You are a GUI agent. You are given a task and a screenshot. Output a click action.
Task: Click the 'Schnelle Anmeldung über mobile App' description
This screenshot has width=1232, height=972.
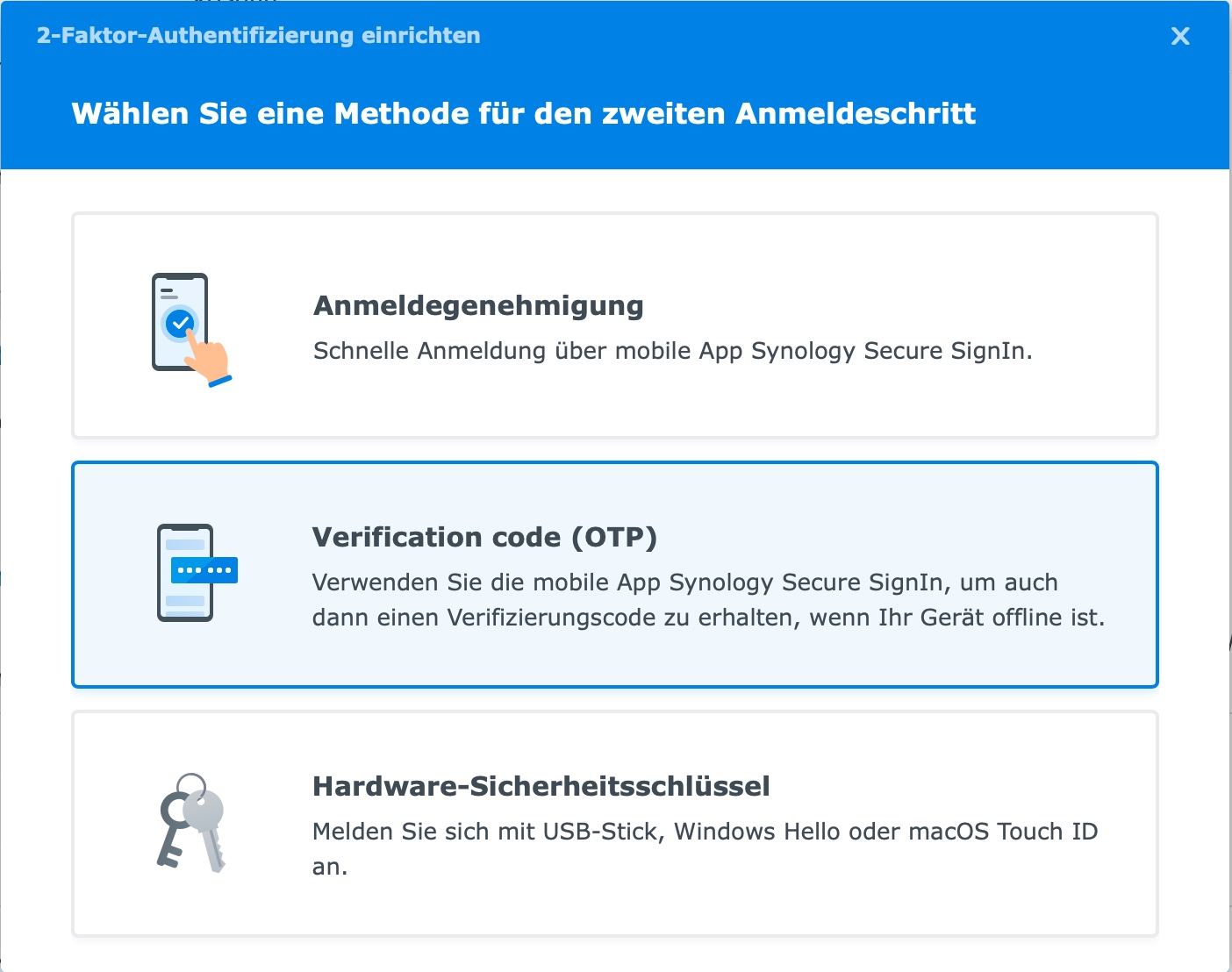(672, 351)
